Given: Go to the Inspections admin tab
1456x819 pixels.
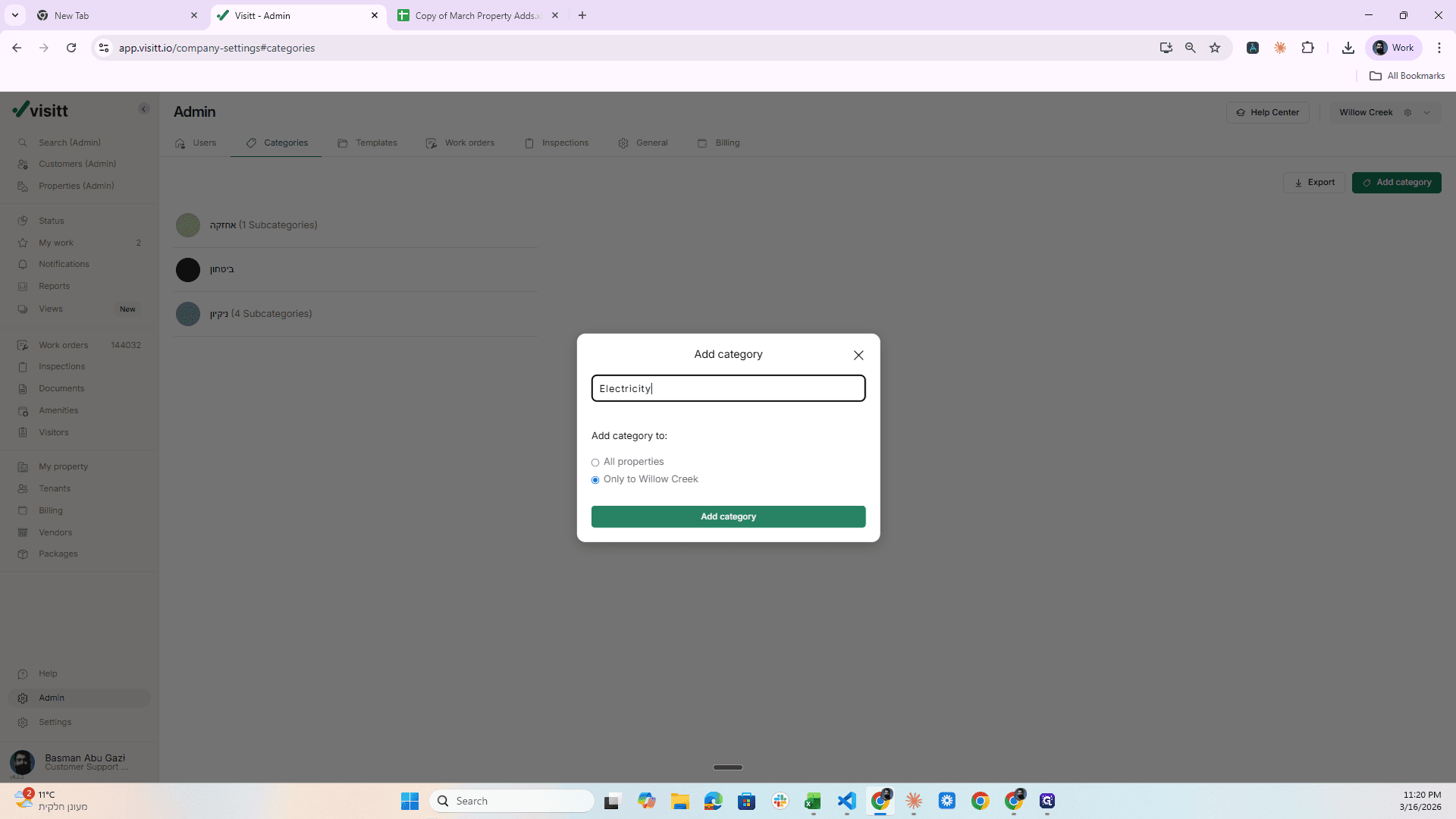Looking at the screenshot, I should click(557, 143).
